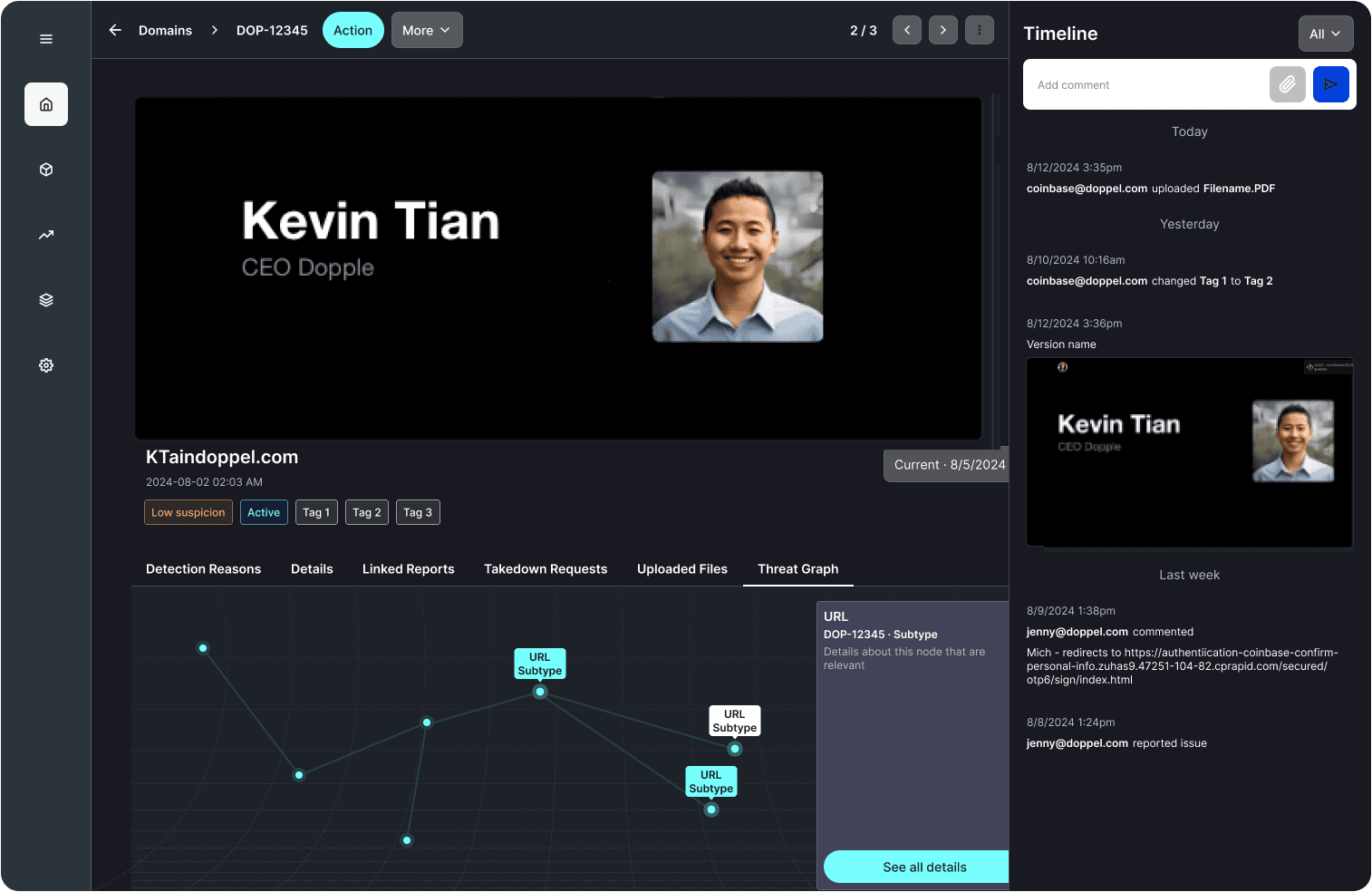Open the Timeline All filter dropdown

[x=1325, y=34]
